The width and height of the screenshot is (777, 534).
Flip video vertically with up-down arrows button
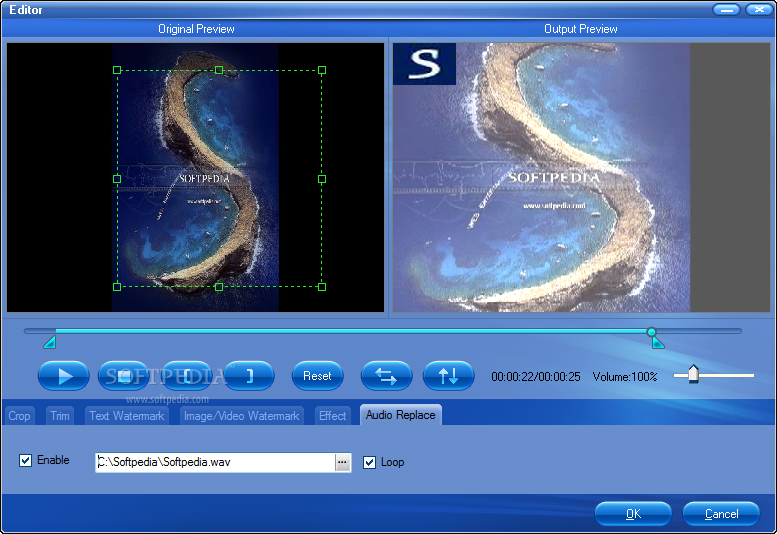[x=448, y=376]
